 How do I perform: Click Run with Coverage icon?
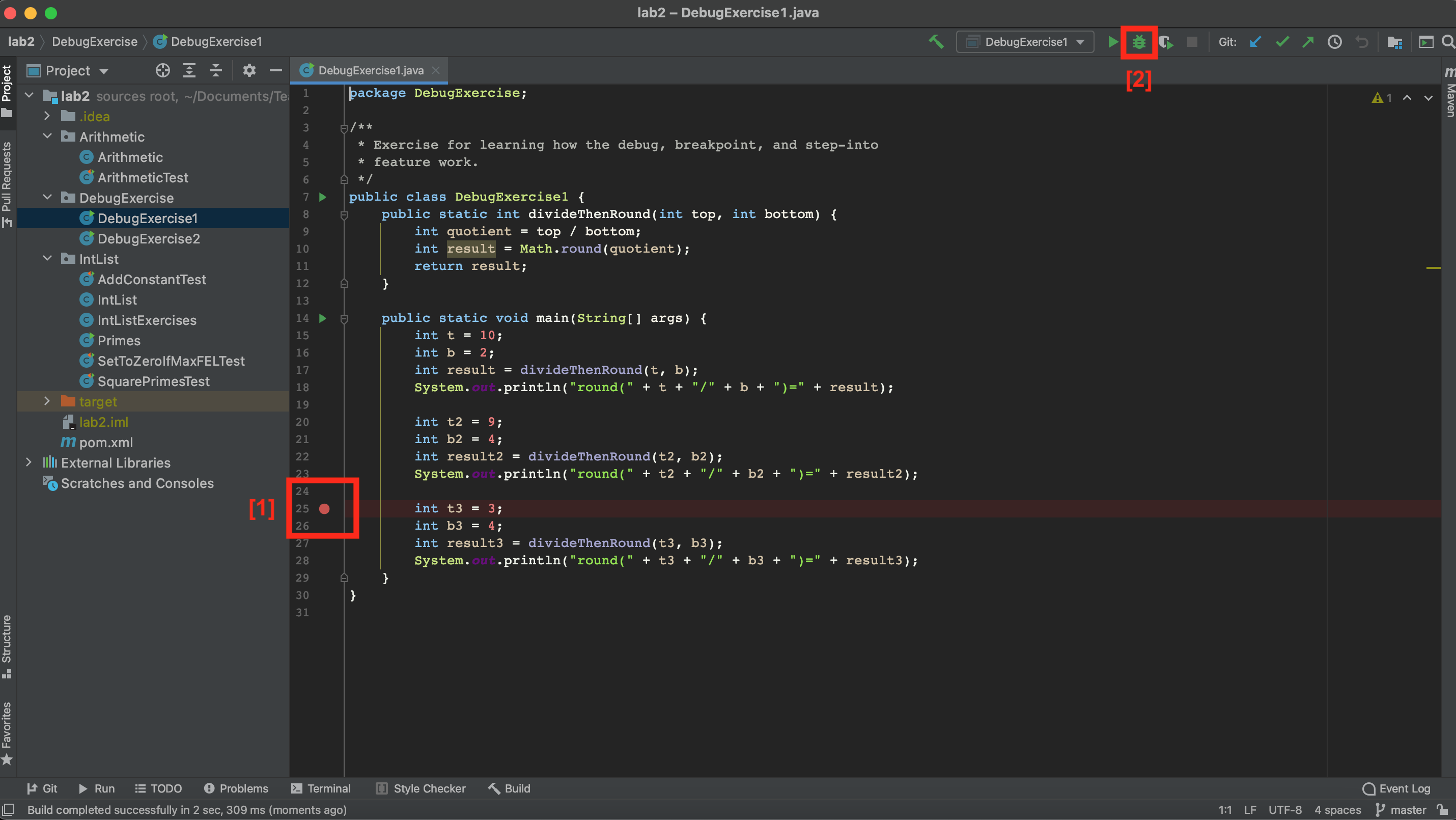[x=1165, y=42]
